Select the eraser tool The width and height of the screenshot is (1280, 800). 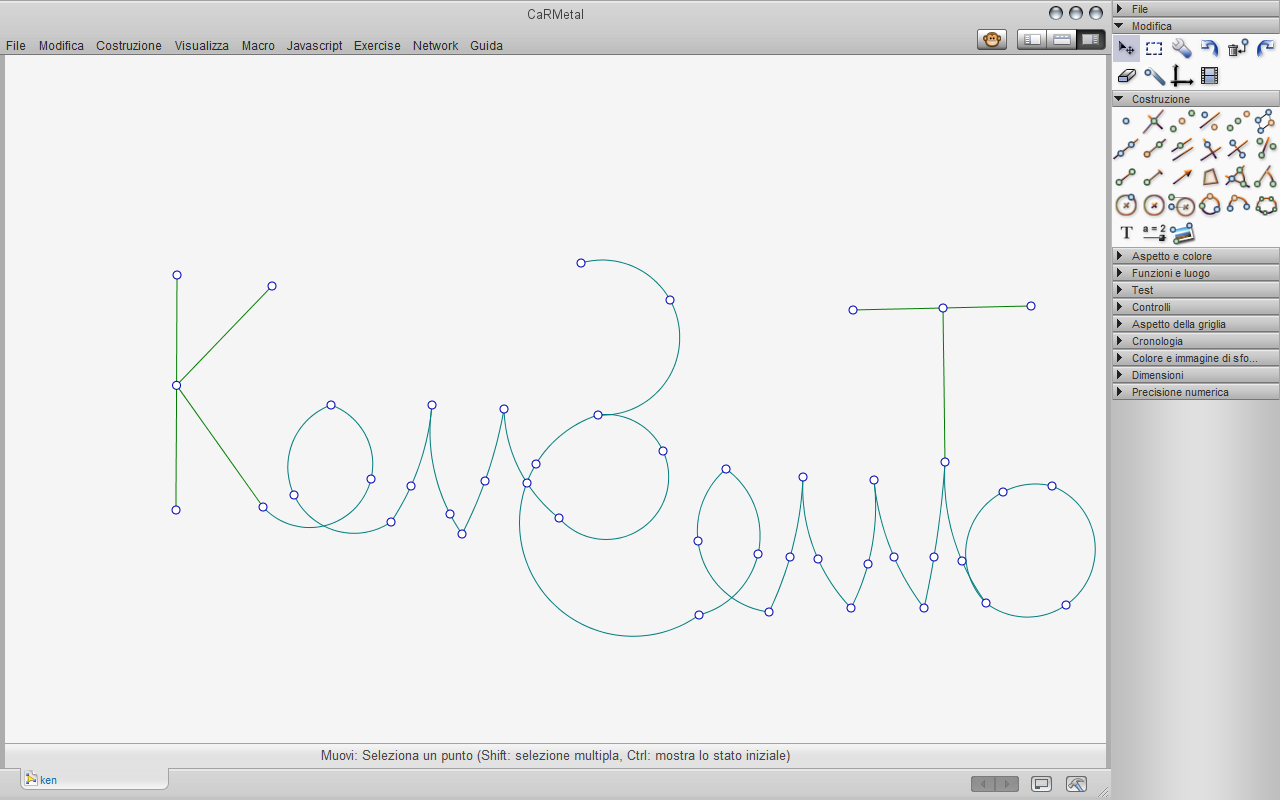[x=1126, y=75]
